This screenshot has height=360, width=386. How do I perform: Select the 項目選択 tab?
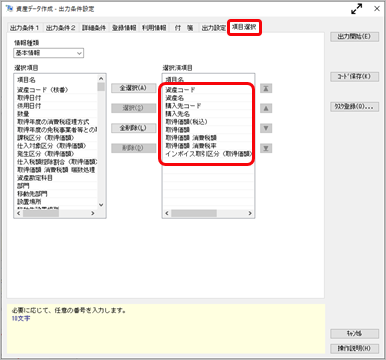pos(244,27)
